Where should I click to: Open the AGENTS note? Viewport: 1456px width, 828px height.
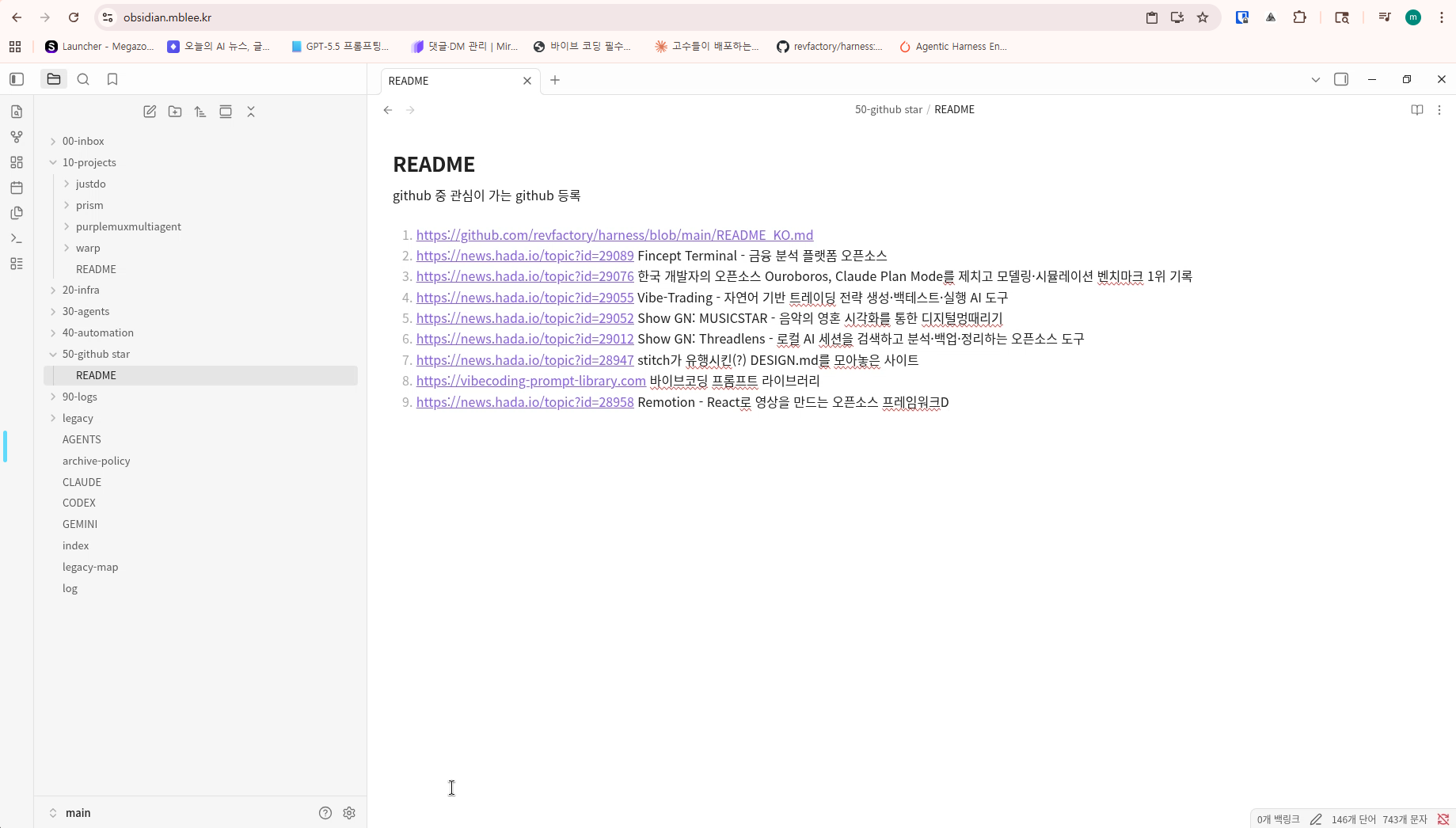coord(200,439)
